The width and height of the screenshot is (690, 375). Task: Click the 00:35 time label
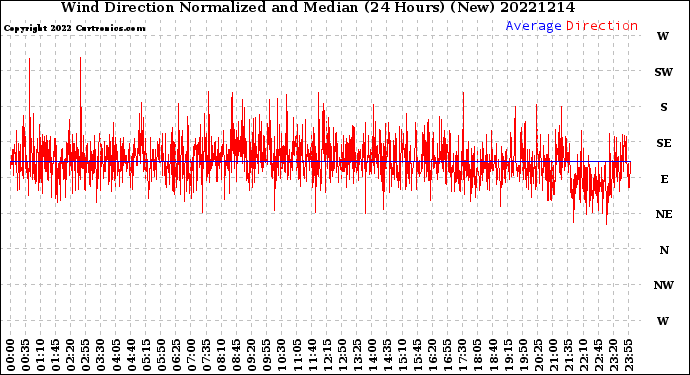pyautogui.click(x=26, y=355)
